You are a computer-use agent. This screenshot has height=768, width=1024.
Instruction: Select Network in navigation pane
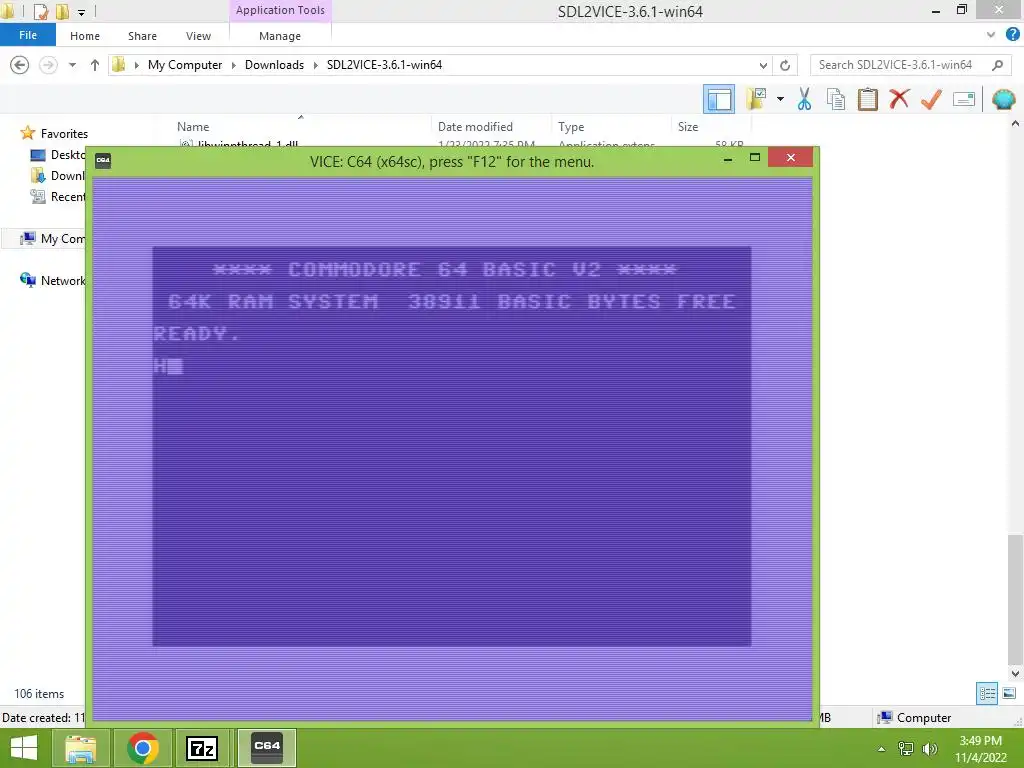point(52,280)
